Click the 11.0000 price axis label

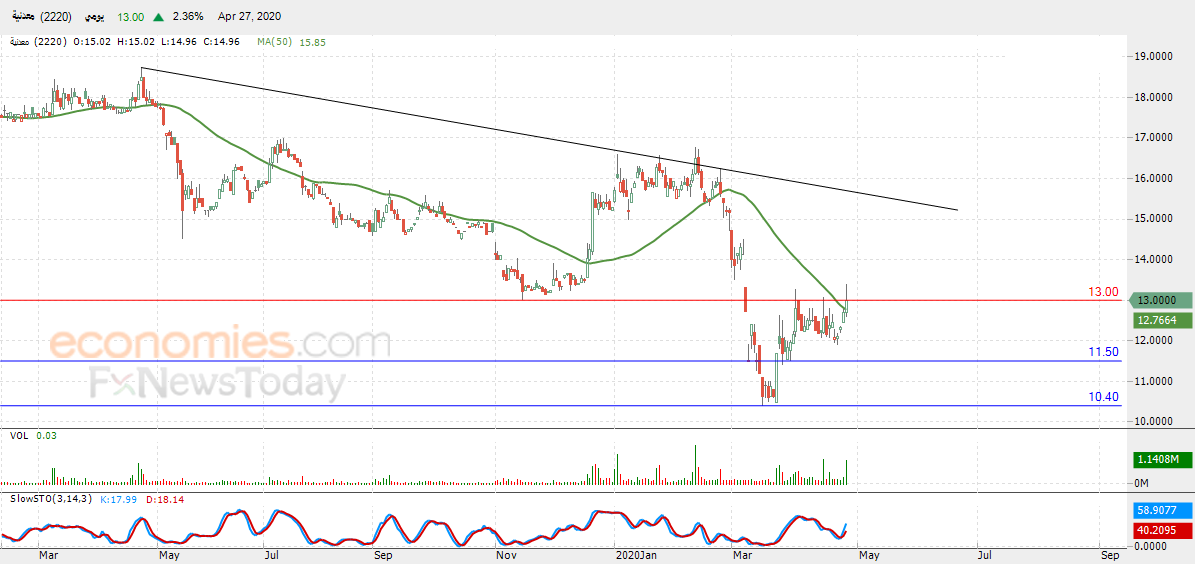click(x=1154, y=381)
